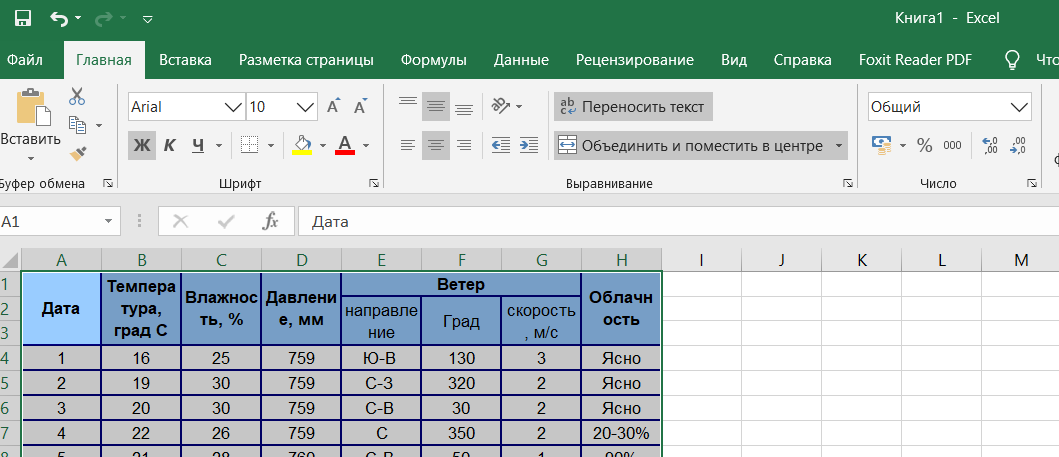1059x457 pixels.
Task: Toggle center horizontal alignment
Action: 436,145
